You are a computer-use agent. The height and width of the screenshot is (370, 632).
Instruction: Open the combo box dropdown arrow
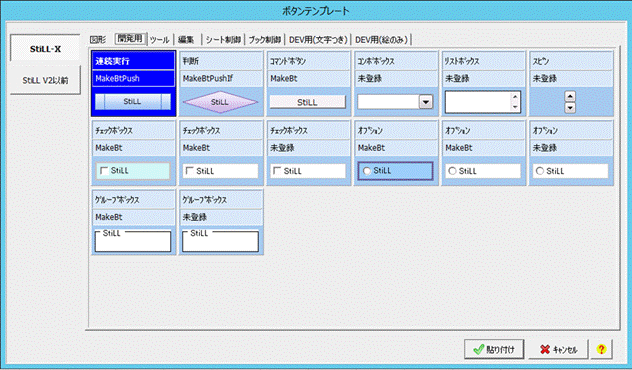426,102
